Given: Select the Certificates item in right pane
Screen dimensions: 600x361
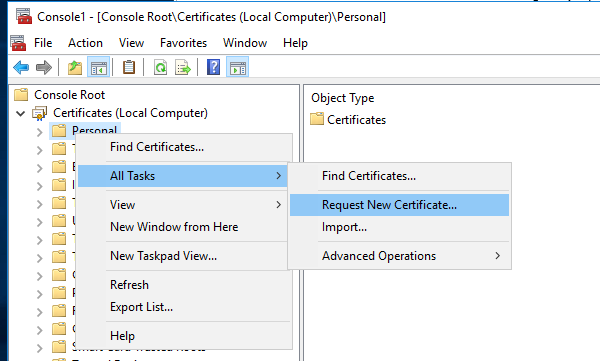Looking at the screenshot, I should [356, 120].
